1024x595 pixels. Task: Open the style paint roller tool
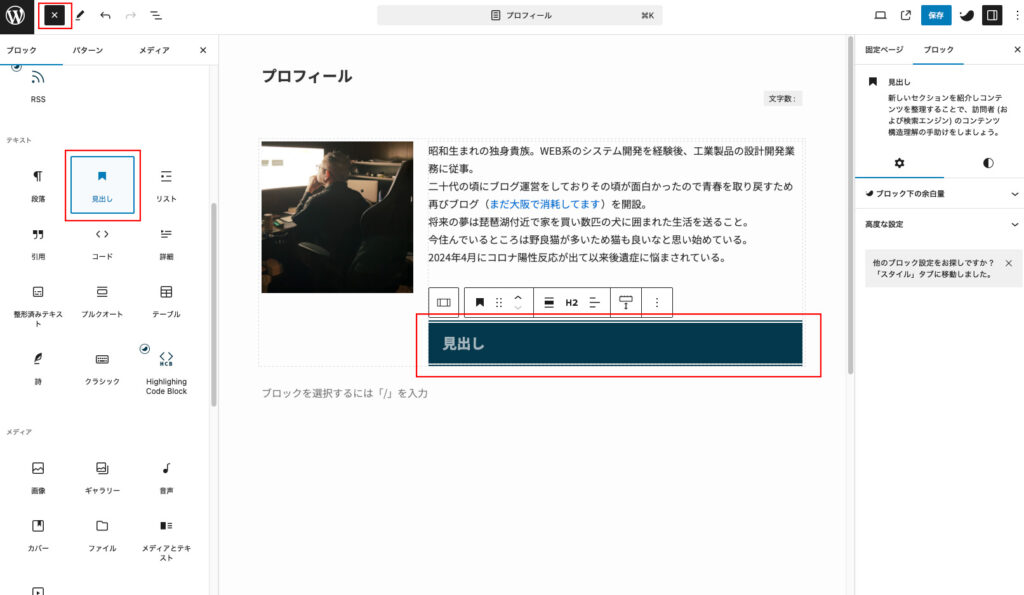tap(626, 302)
